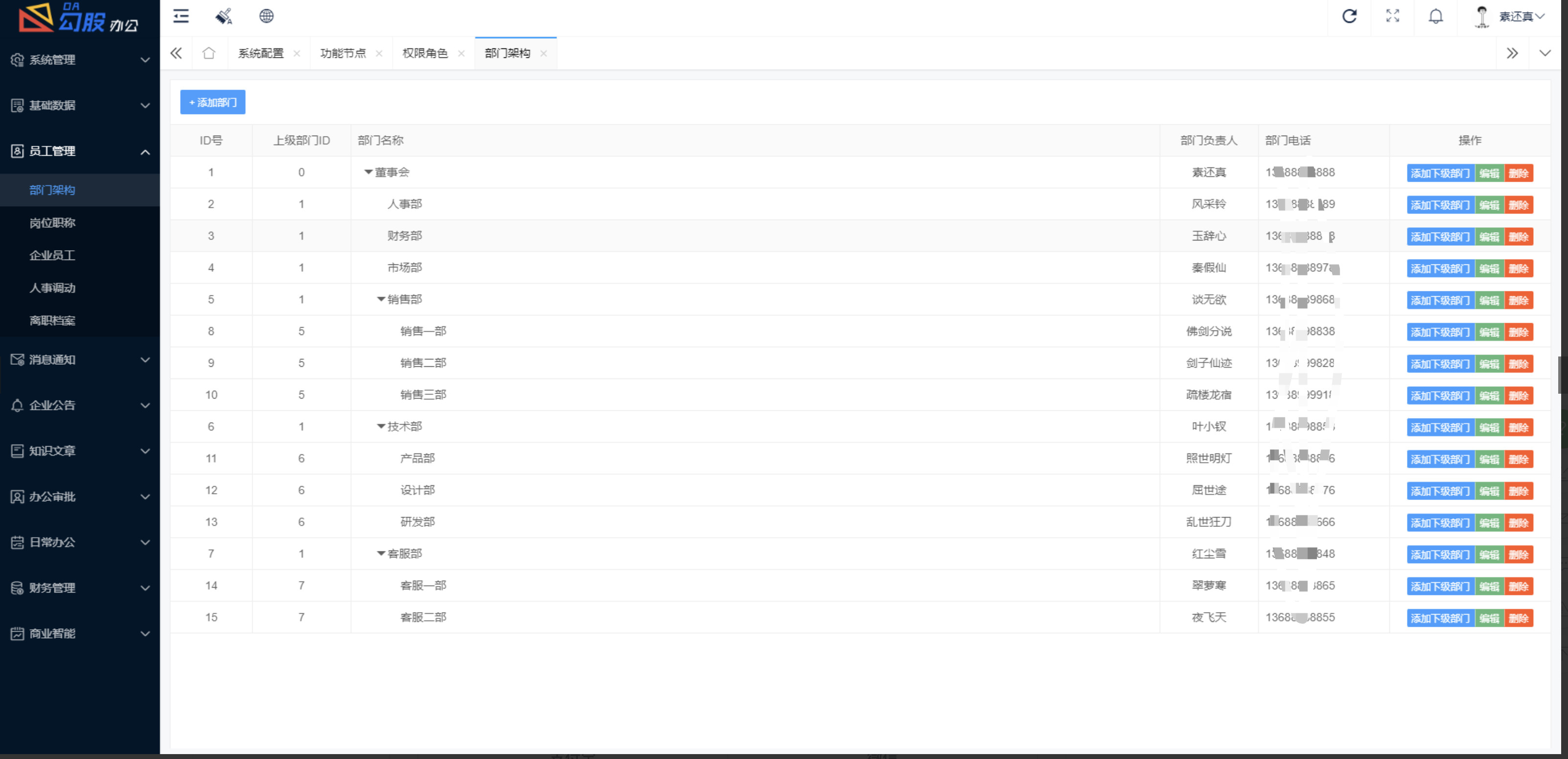Edit the 产品部 row
The image size is (1568, 759).
click(1490, 459)
